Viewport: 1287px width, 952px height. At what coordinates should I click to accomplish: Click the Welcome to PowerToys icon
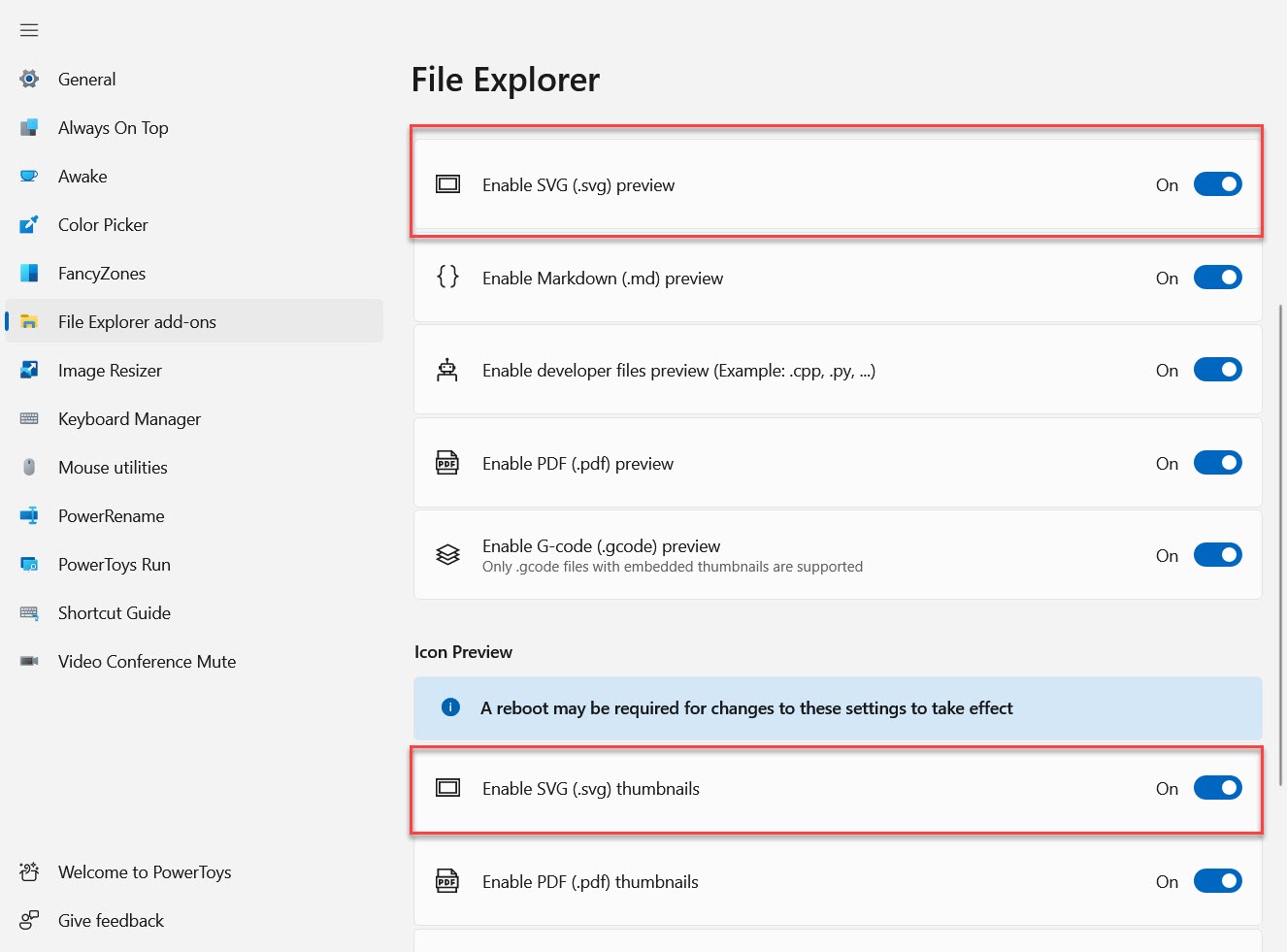click(x=29, y=871)
